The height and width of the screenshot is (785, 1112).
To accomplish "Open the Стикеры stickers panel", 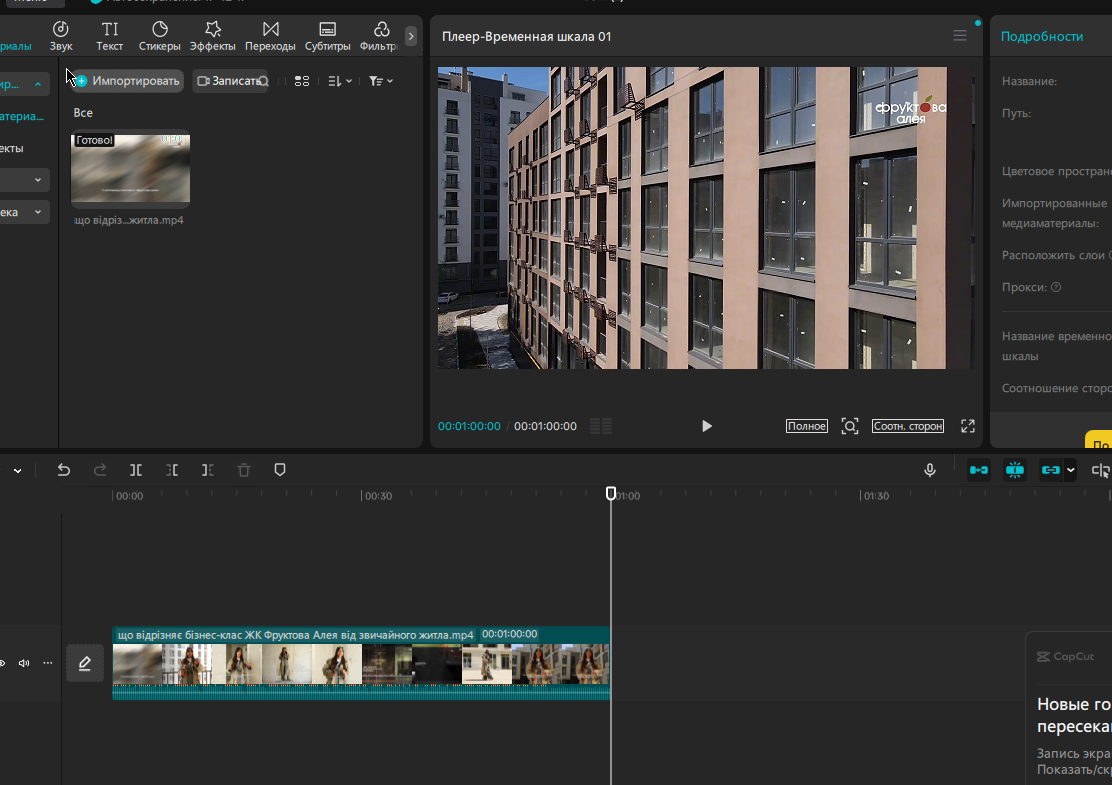I will click(x=160, y=36).
